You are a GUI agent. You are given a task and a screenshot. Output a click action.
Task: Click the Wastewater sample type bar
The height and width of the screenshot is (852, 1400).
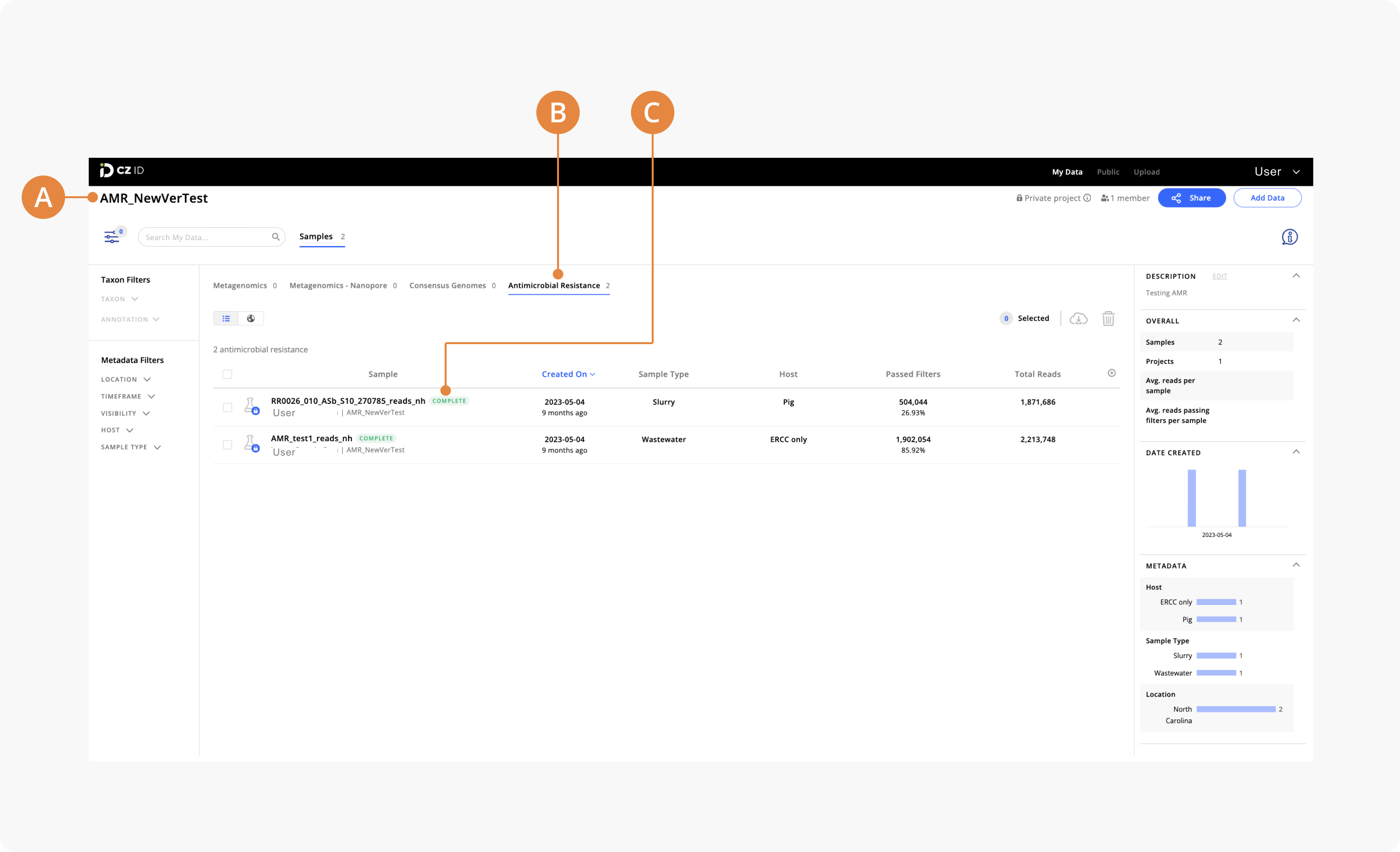(x=1216, y=673)
